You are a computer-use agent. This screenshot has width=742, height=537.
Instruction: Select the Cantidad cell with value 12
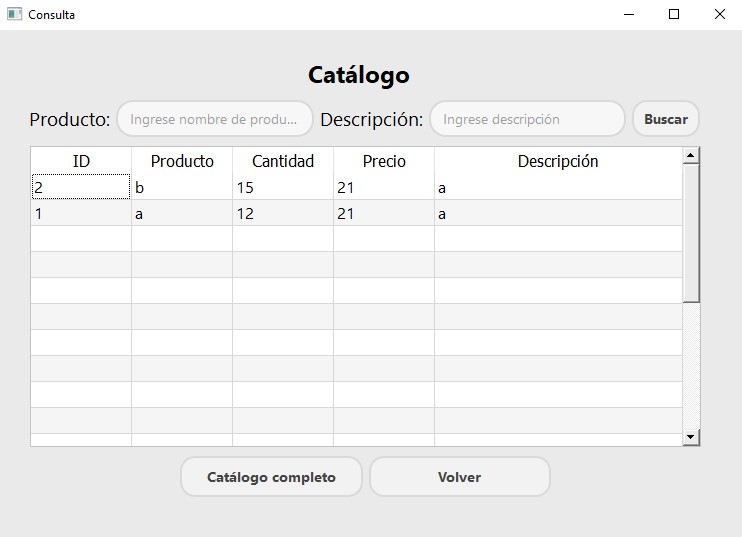coord(283,213)
